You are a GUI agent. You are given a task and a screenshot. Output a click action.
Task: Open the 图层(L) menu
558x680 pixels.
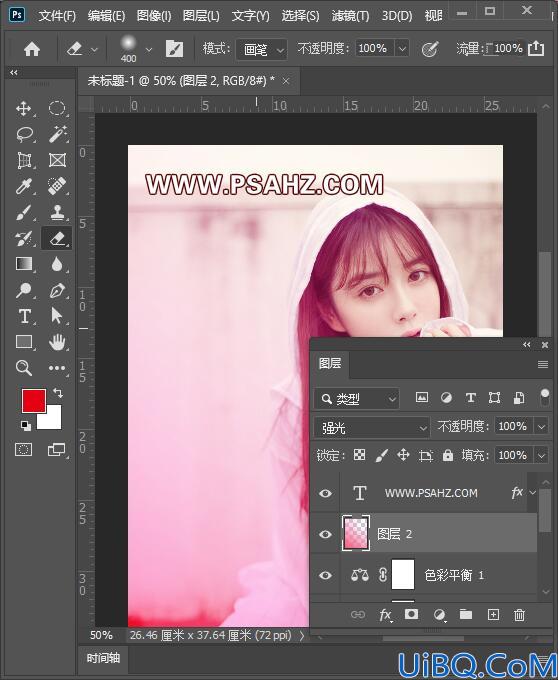pyautogui.click(x=201, y=16)
